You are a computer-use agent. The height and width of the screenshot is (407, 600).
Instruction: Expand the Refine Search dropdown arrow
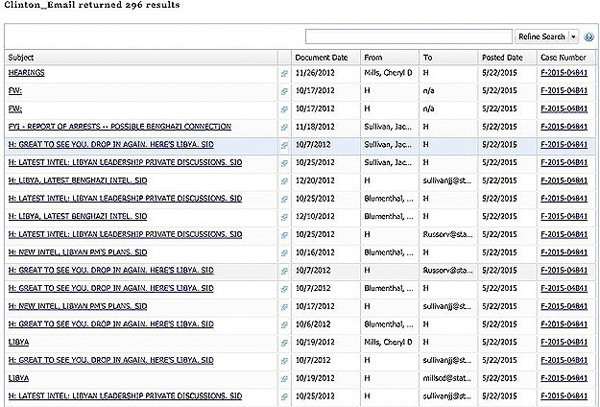click(574, 36)
